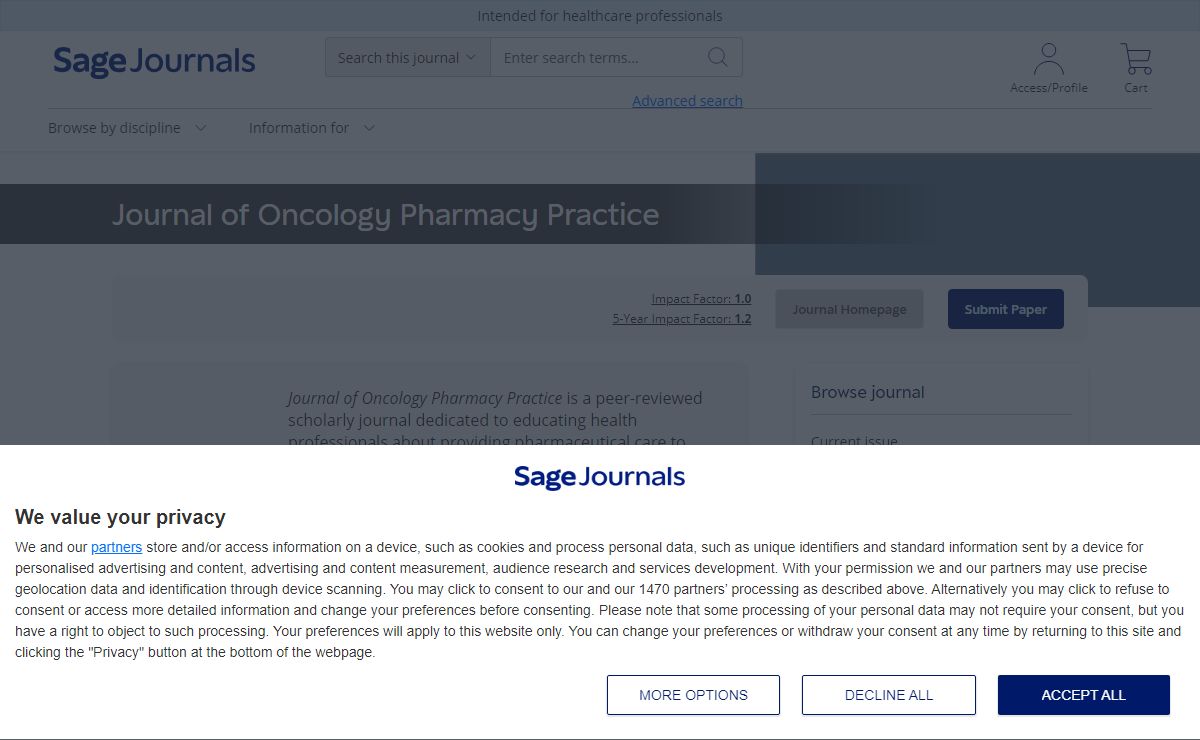Viewport: 1200px width, 740px height.
Task: Click the Journal of Oncology Pharmacy Practice title
Action: pyautogui.click(x=385, y=215)
